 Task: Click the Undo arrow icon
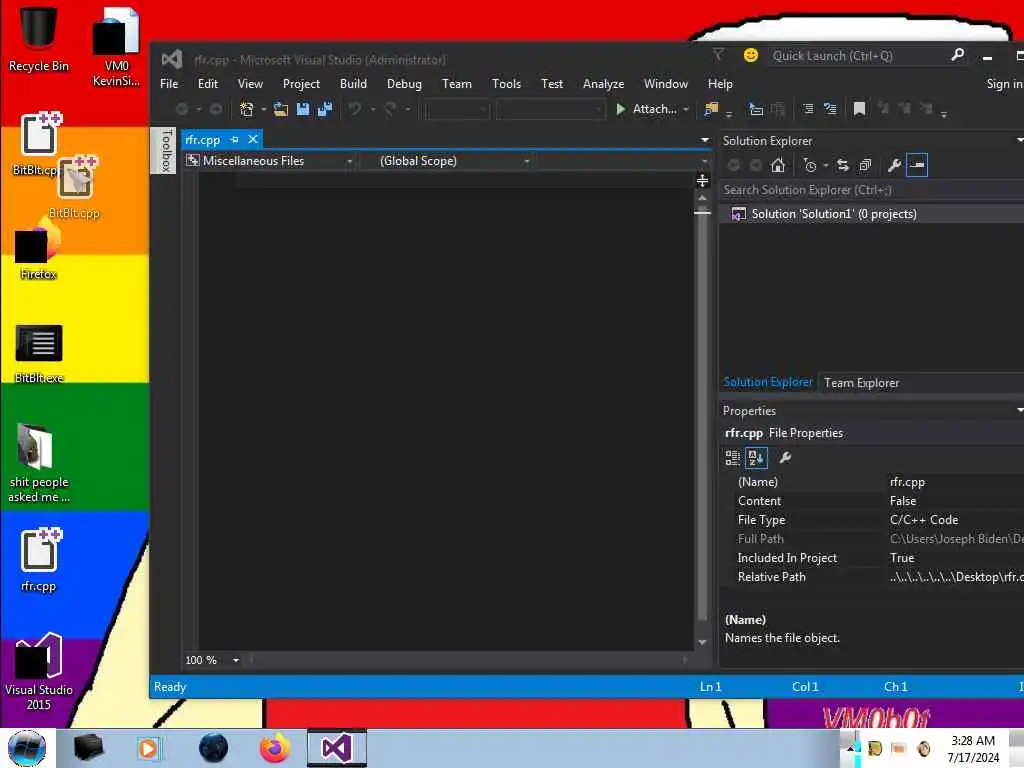pyautogui.click(x=355, y=109)
